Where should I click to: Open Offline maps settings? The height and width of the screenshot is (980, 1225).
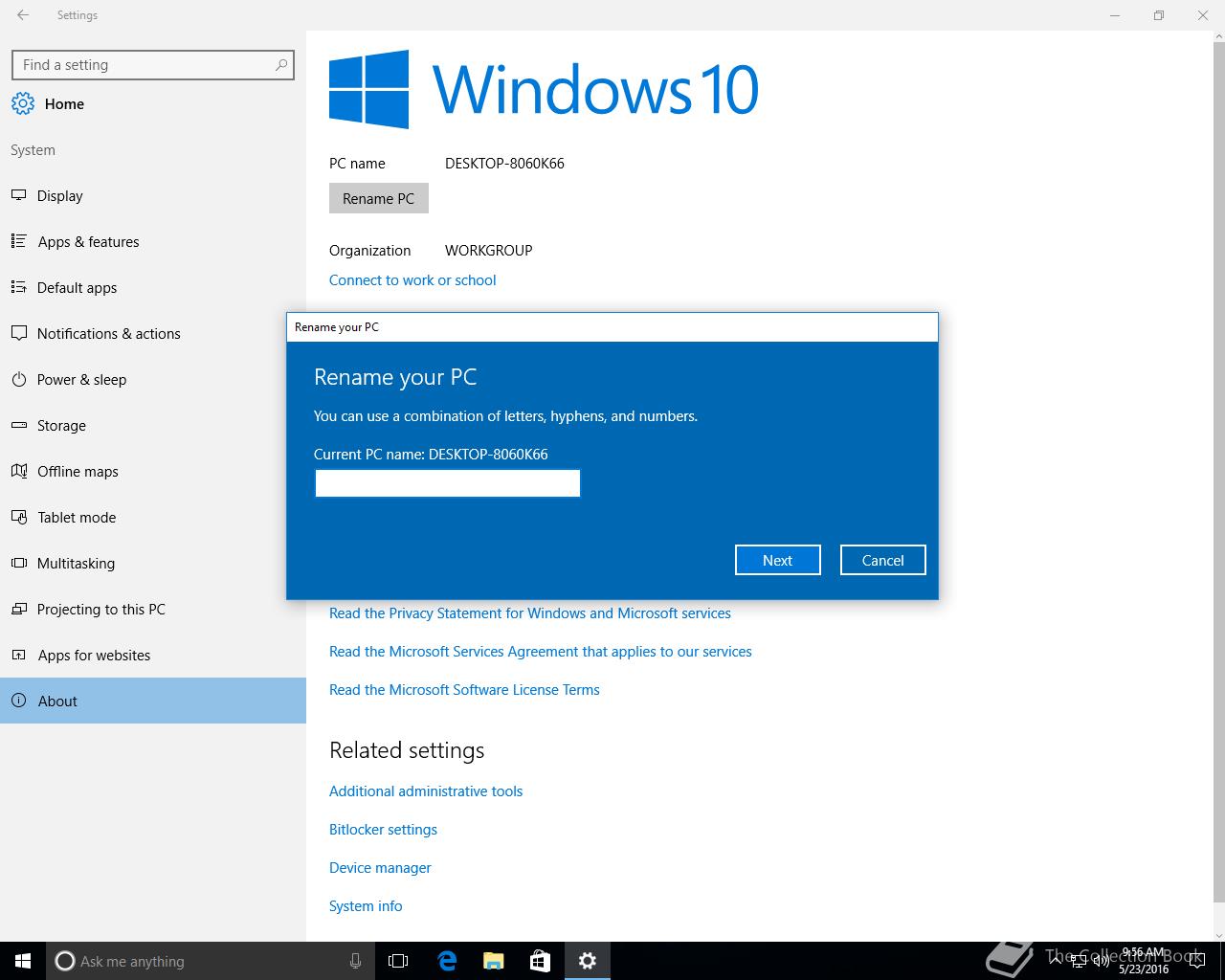pos(153,471)
